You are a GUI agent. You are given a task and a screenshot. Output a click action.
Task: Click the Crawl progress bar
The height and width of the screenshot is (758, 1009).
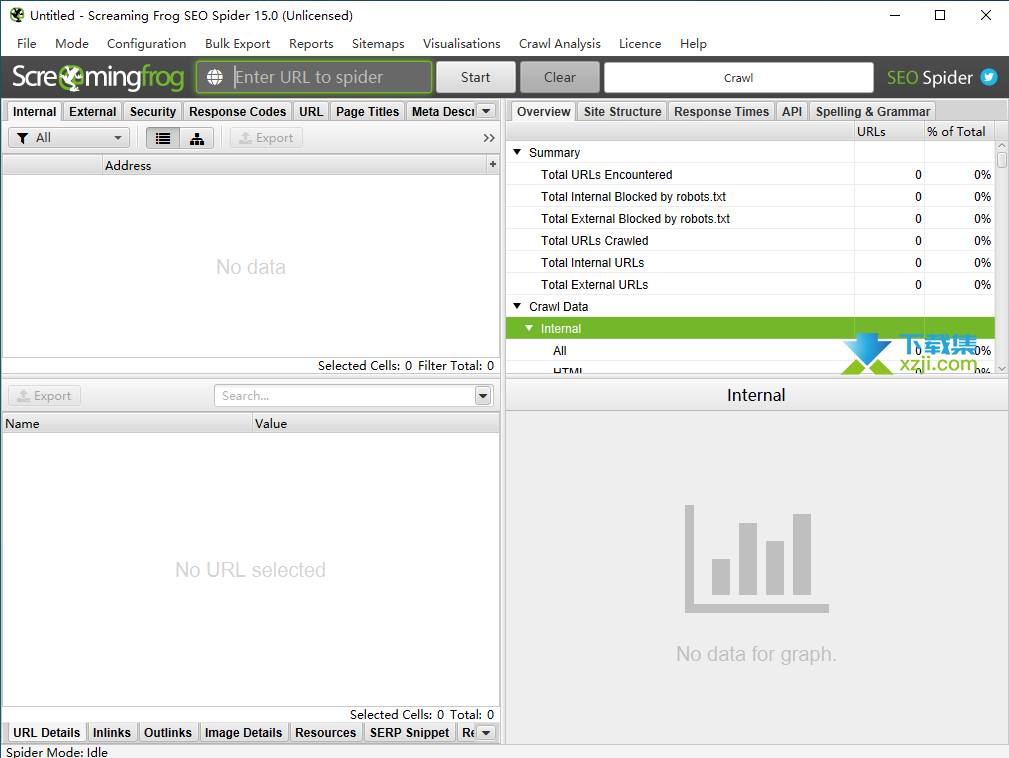pos(739,78)
